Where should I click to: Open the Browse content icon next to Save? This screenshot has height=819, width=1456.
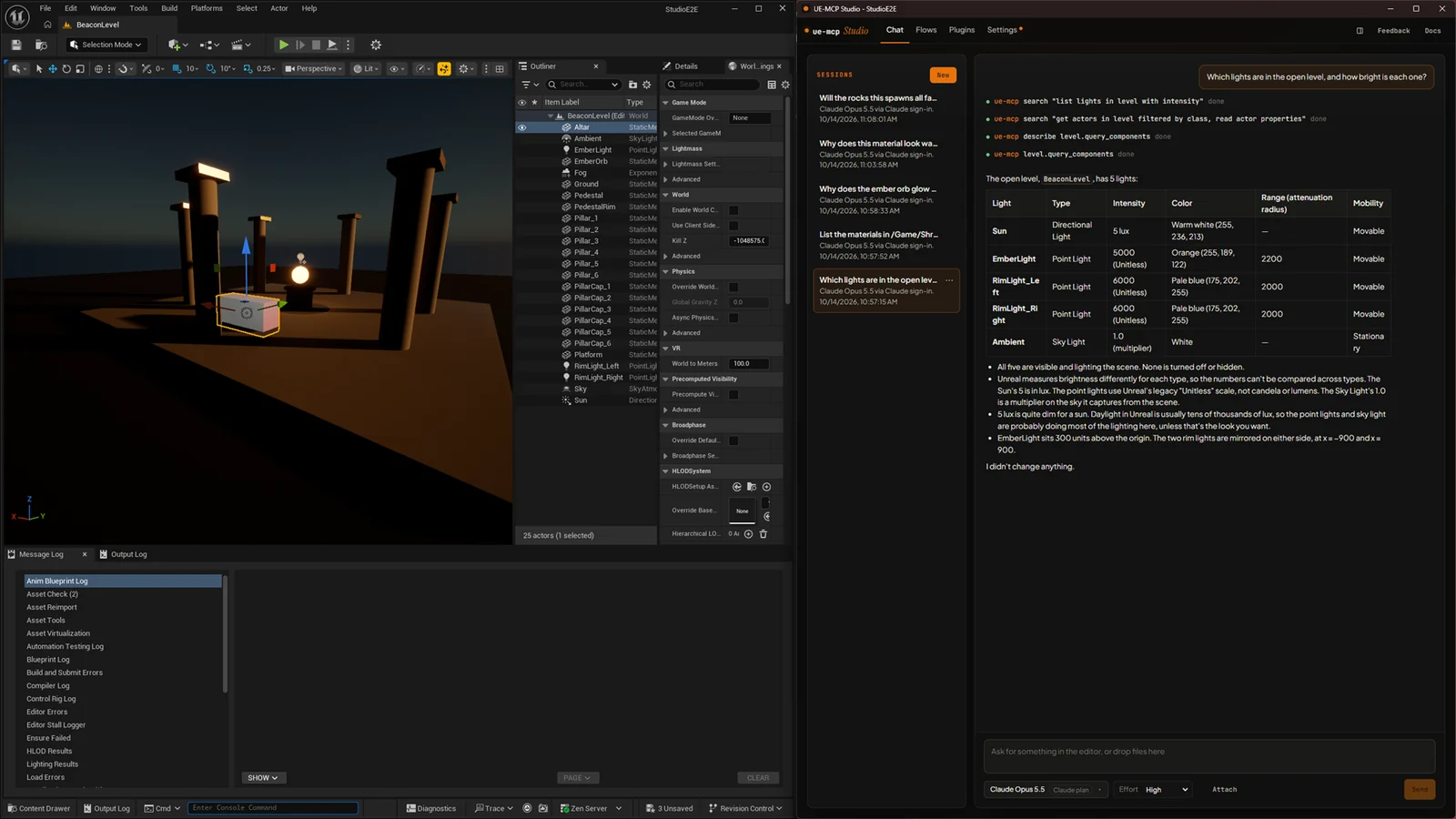[x=41, y=45]
